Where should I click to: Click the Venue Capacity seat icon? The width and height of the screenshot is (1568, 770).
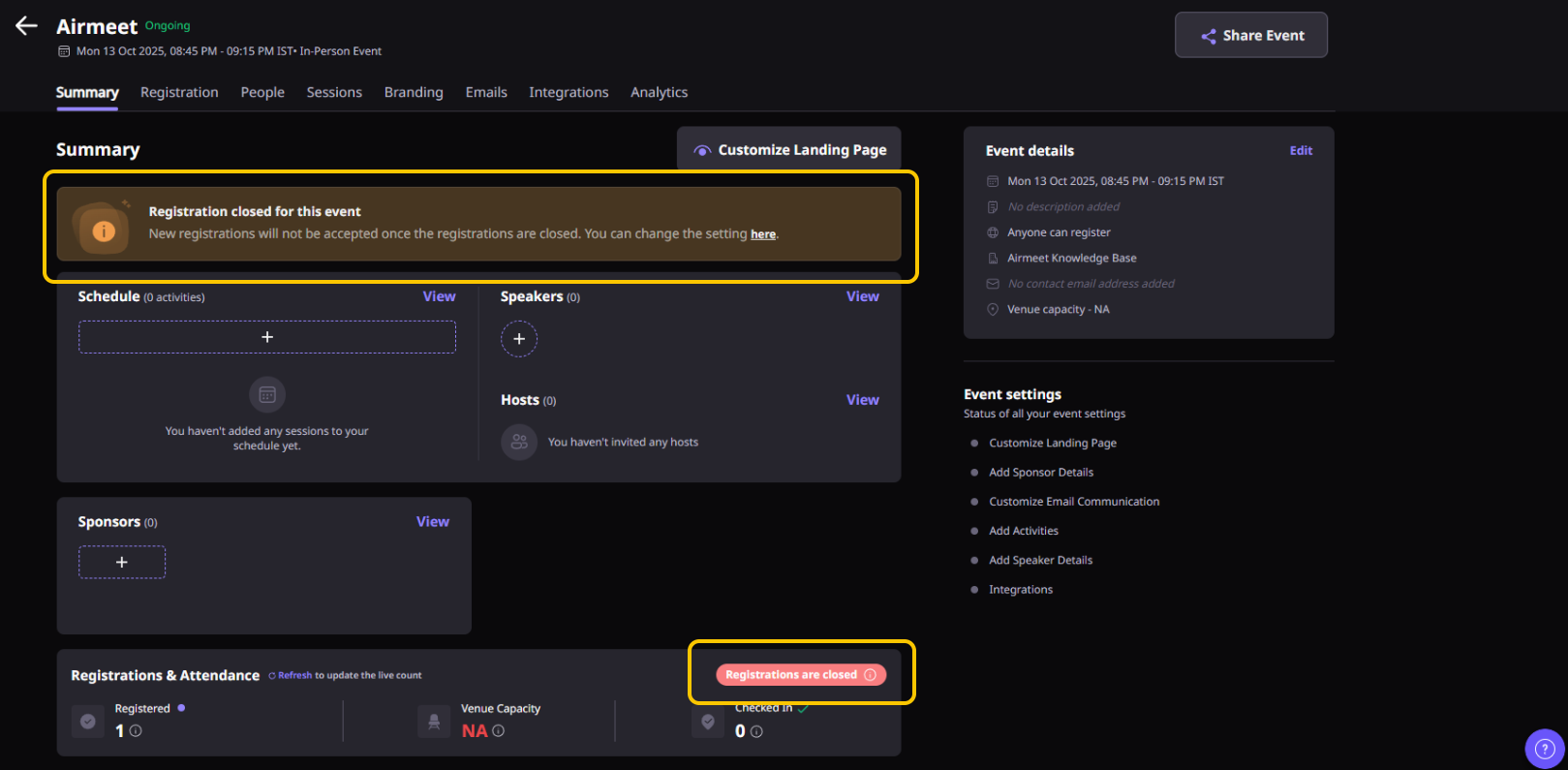(x=434, y=721)
